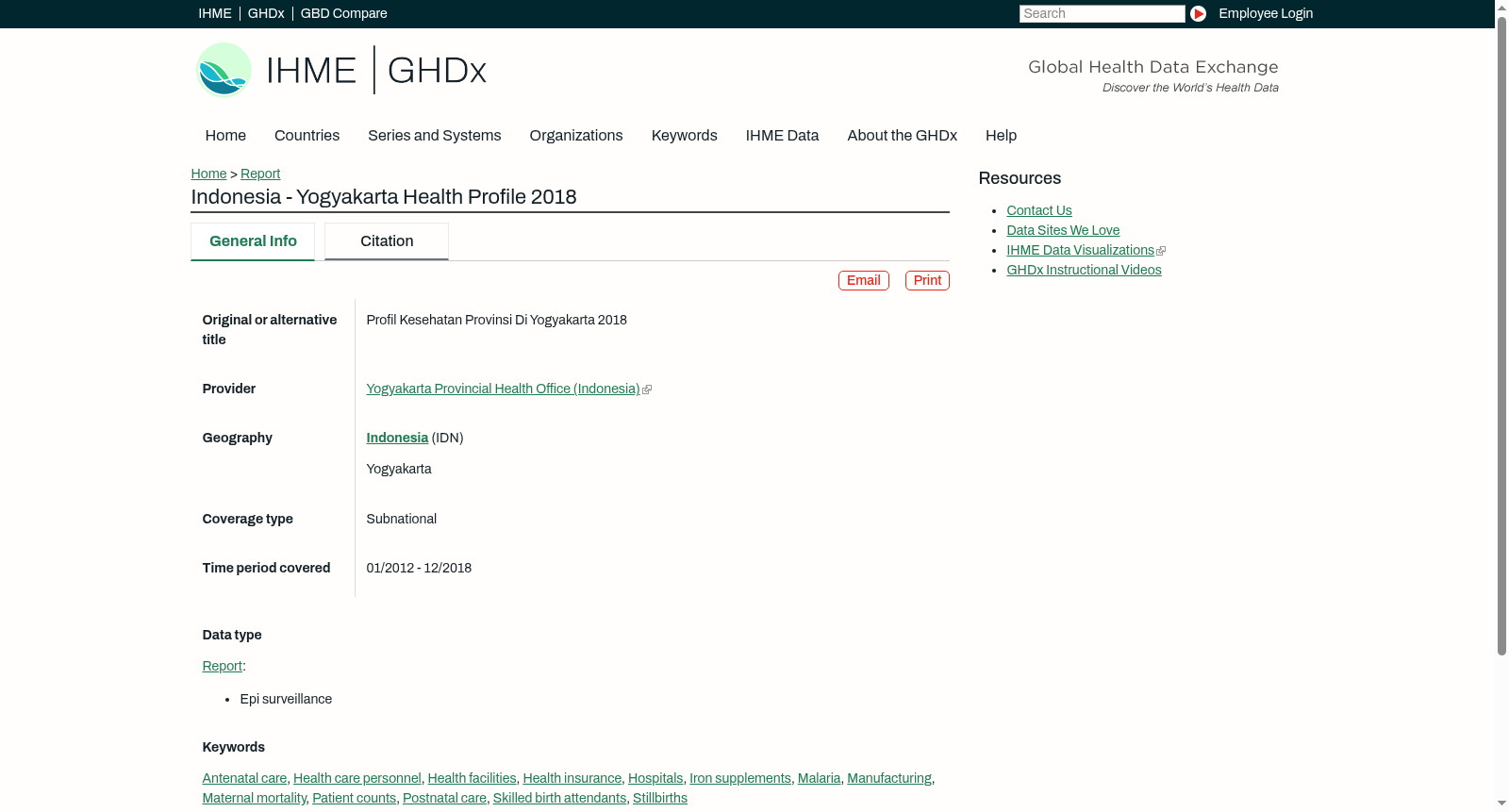Click the IHME leaf logo
This screenshot has height=812, width=1509.
224,70
